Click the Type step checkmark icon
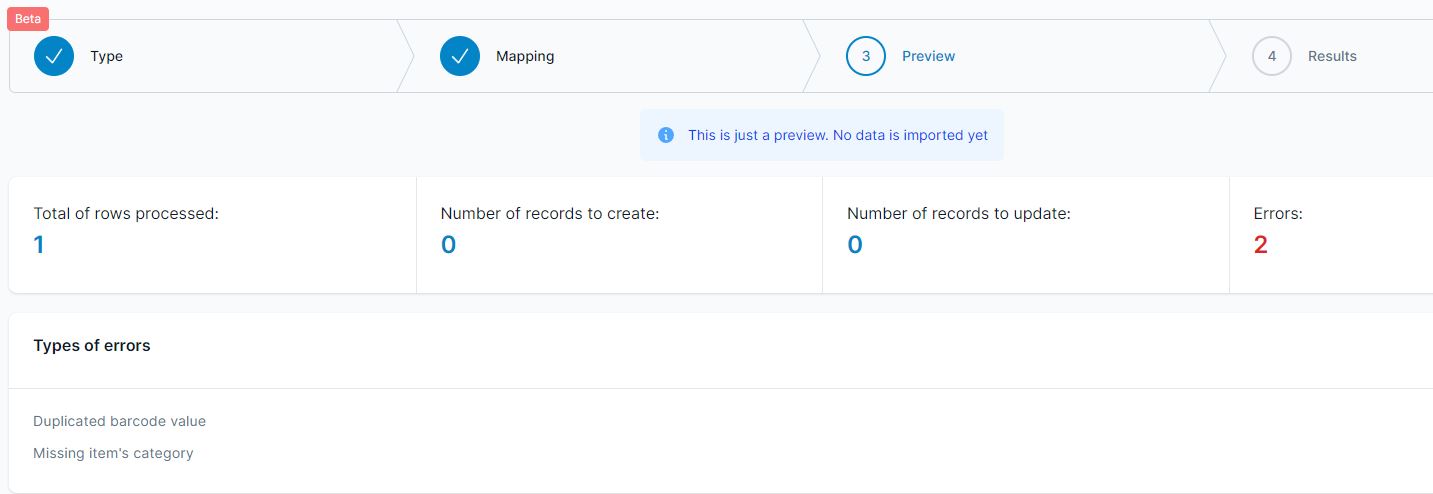This screenshot has height=494, width=1433. click(x=54, y=56)
